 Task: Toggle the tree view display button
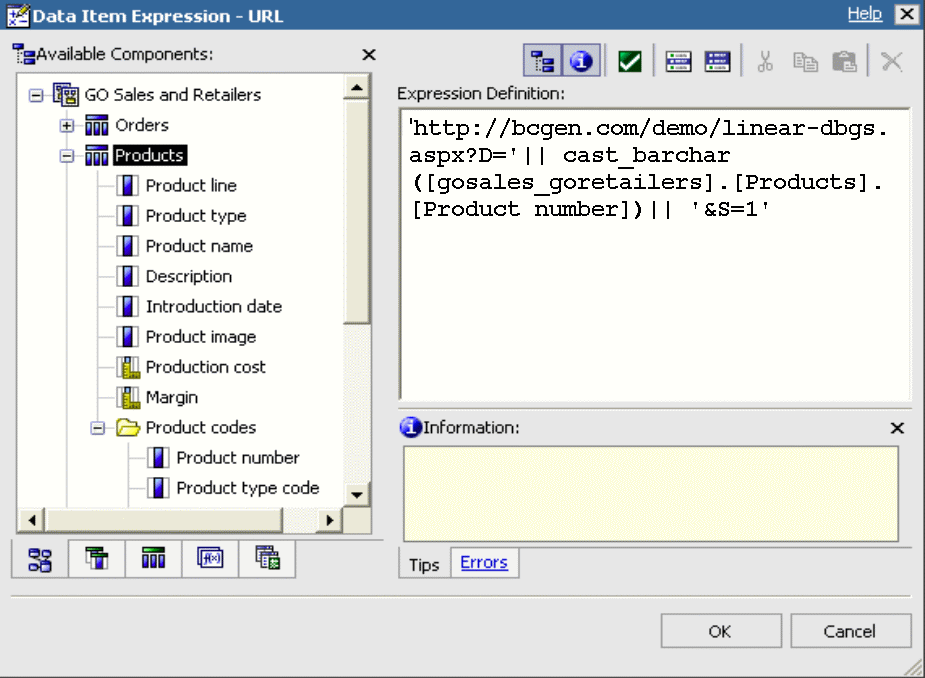(x=543, y=60)
